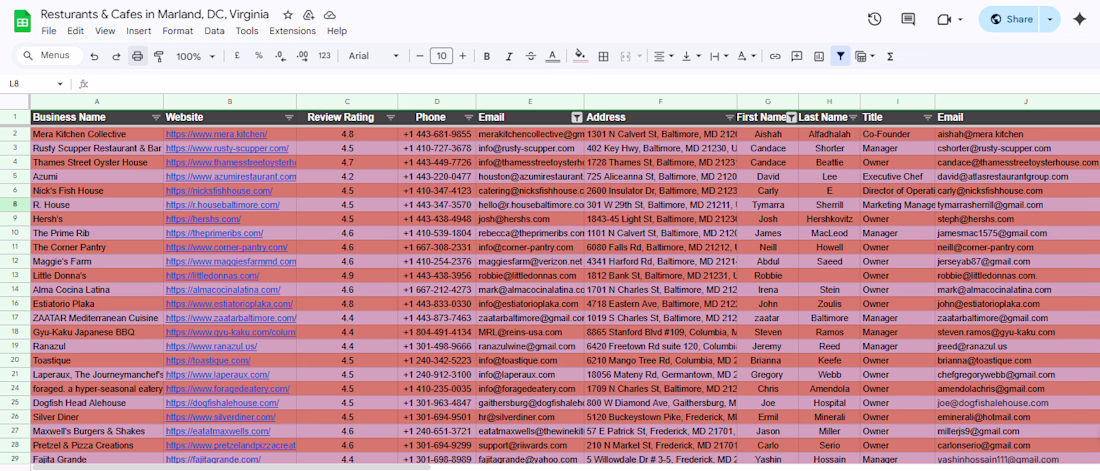Insert a comment from toolbar

pos(797,56)
